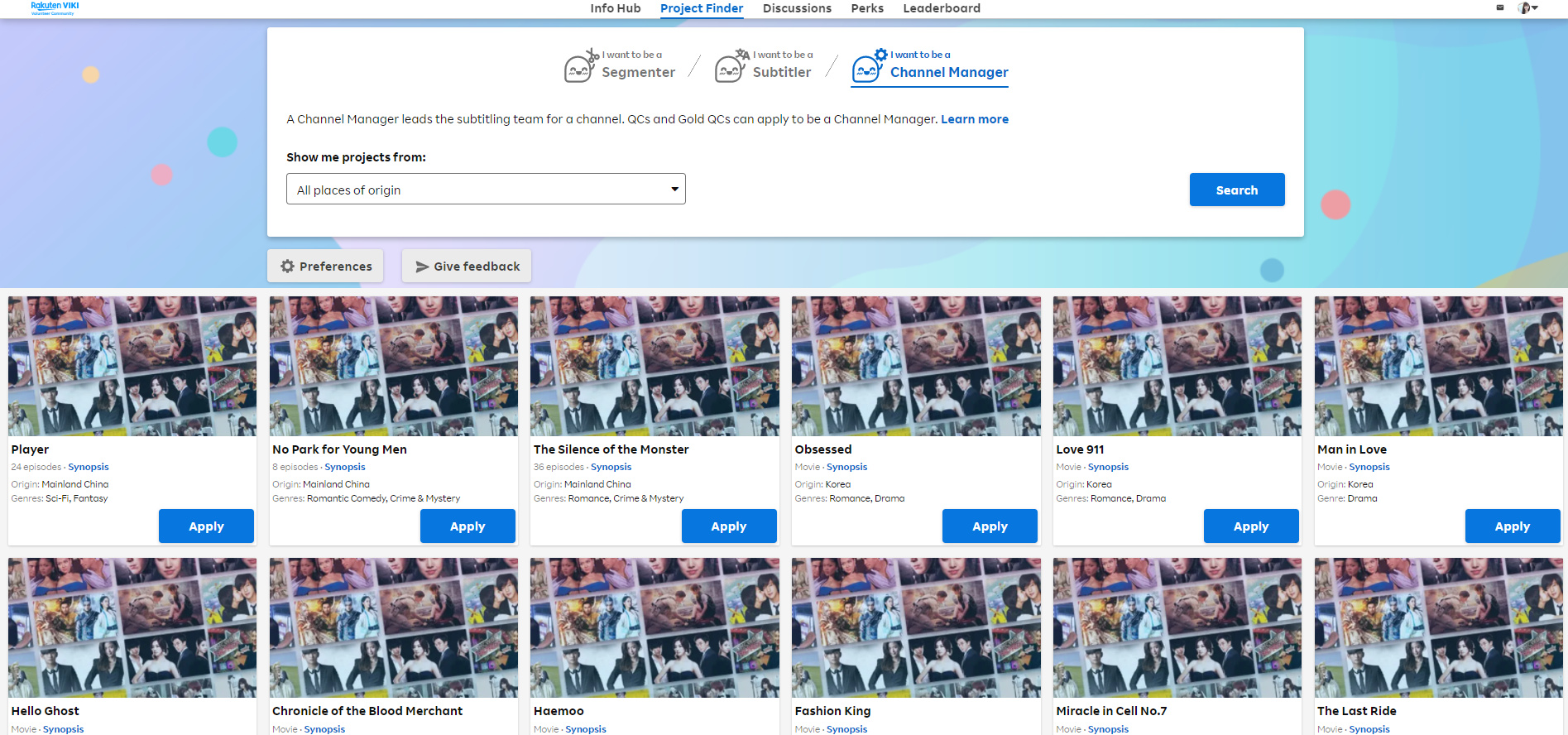Select the Channel Manager role icon
The width and height of the screenshot is (1568, 735).
click(868, 67)
